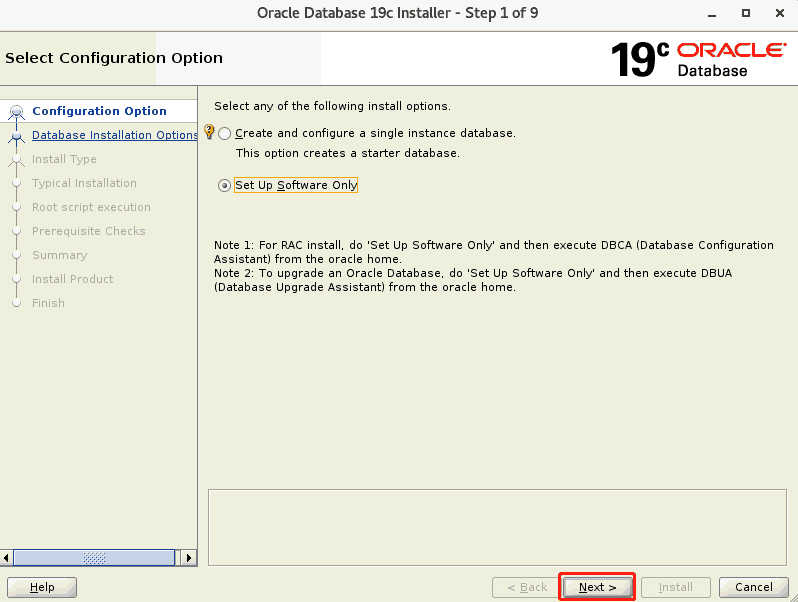The image size is (798, 602).
Task: Click the Prerequisite Checks step label
Action: [89, 231]
